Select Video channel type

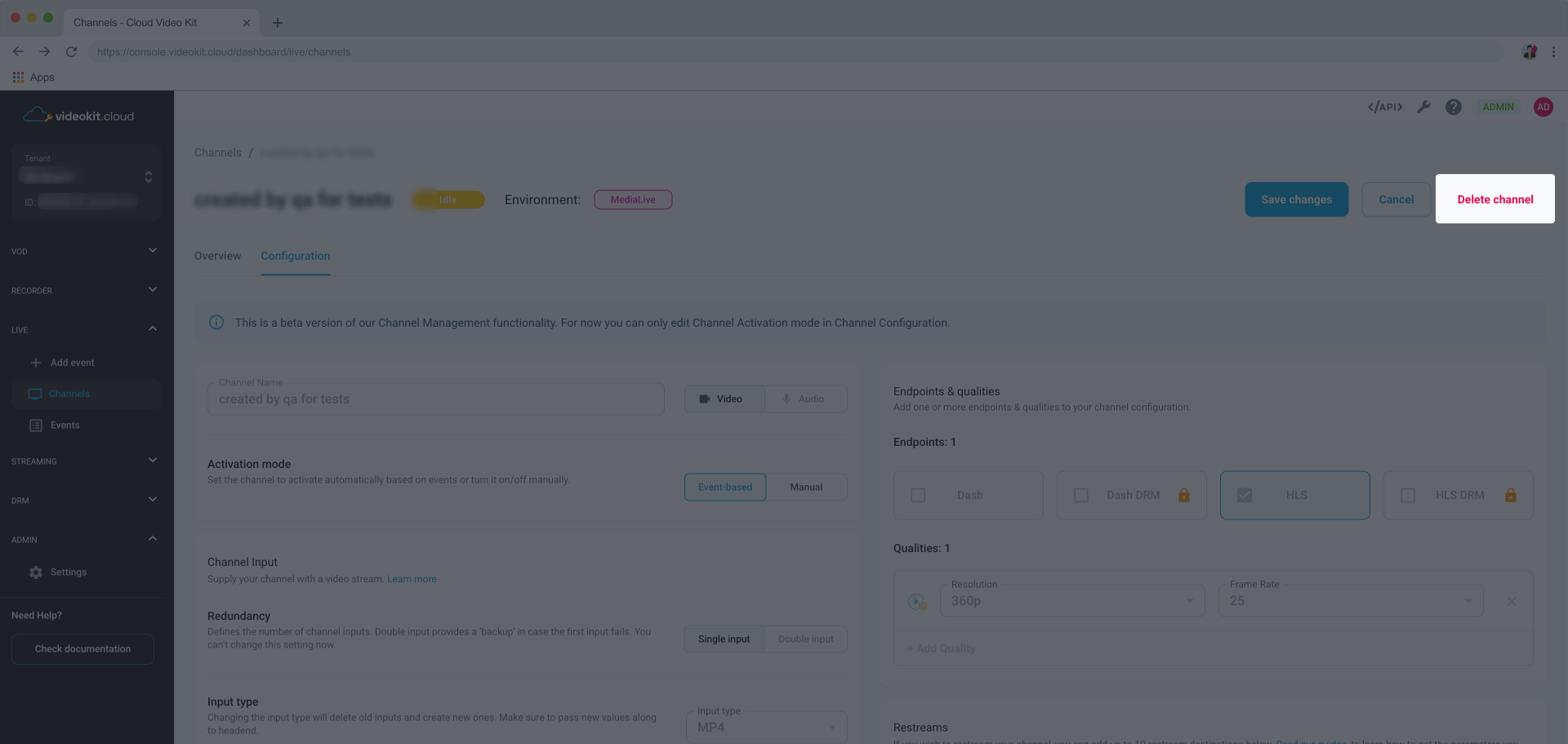[x=724, y=399]
